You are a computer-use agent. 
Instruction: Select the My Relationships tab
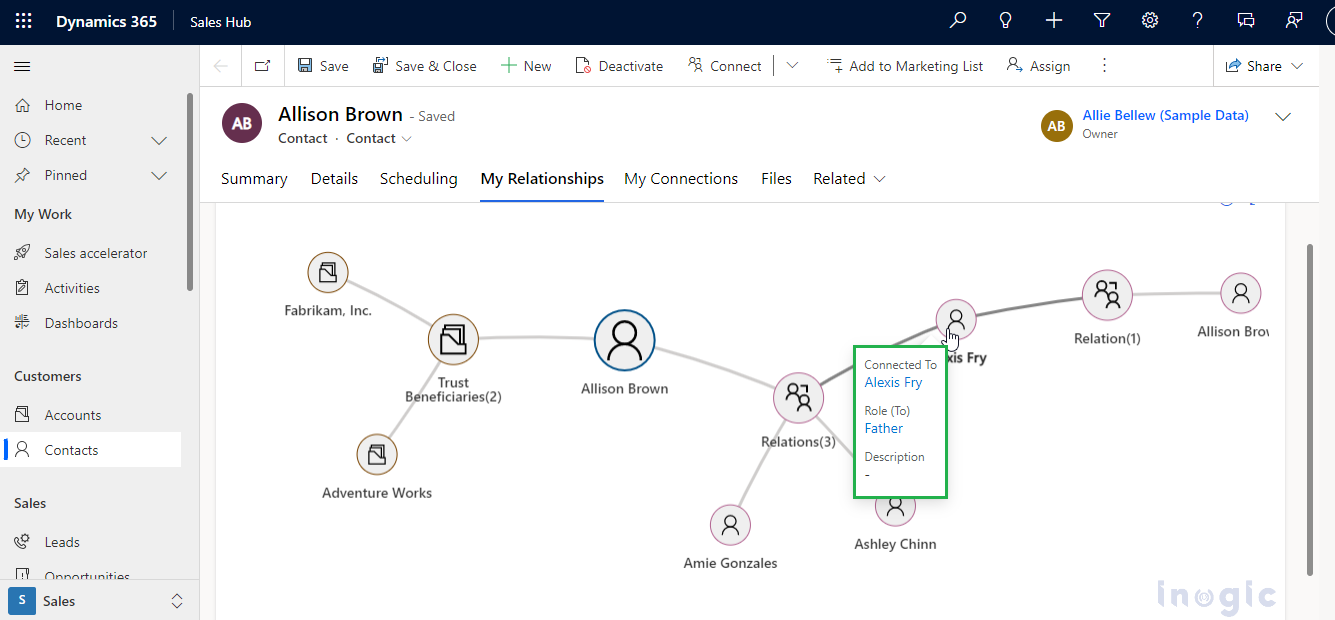542,179
